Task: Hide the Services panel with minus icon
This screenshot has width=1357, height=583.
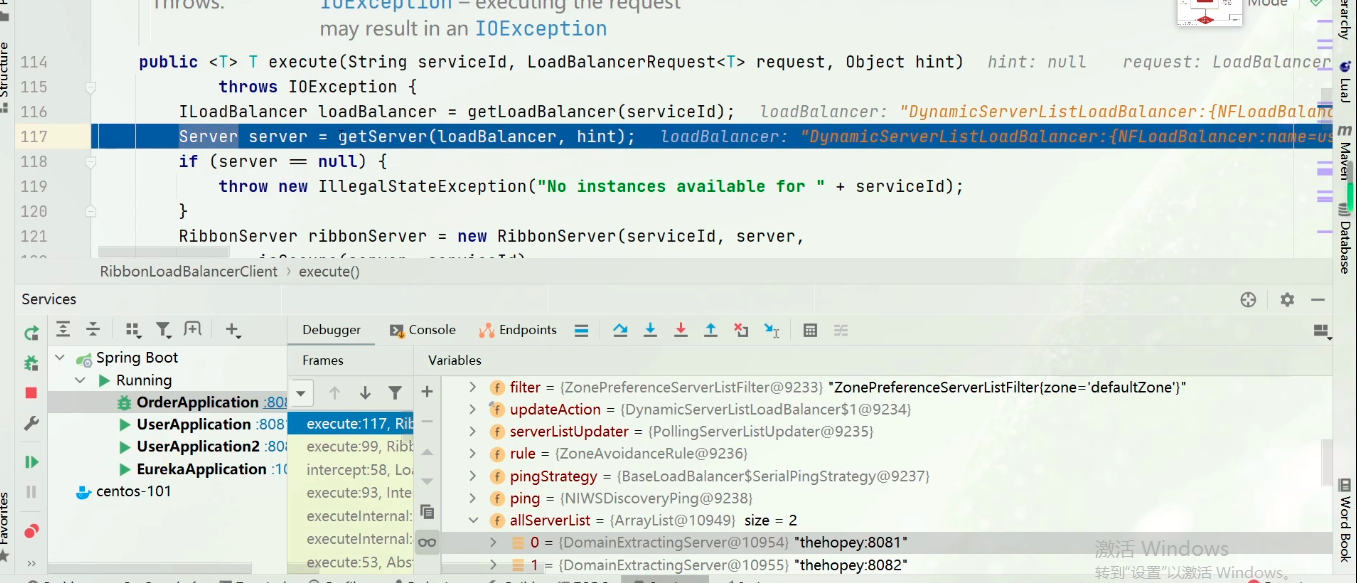Action: tap(1318, 299)
